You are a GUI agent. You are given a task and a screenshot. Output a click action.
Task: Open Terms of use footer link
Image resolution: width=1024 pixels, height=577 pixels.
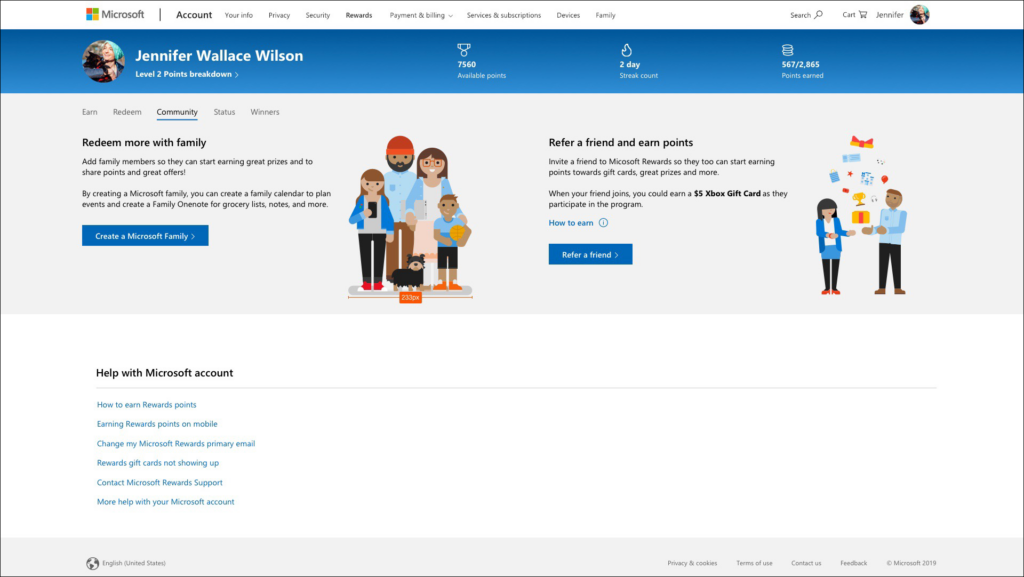[x=754, y=563]
